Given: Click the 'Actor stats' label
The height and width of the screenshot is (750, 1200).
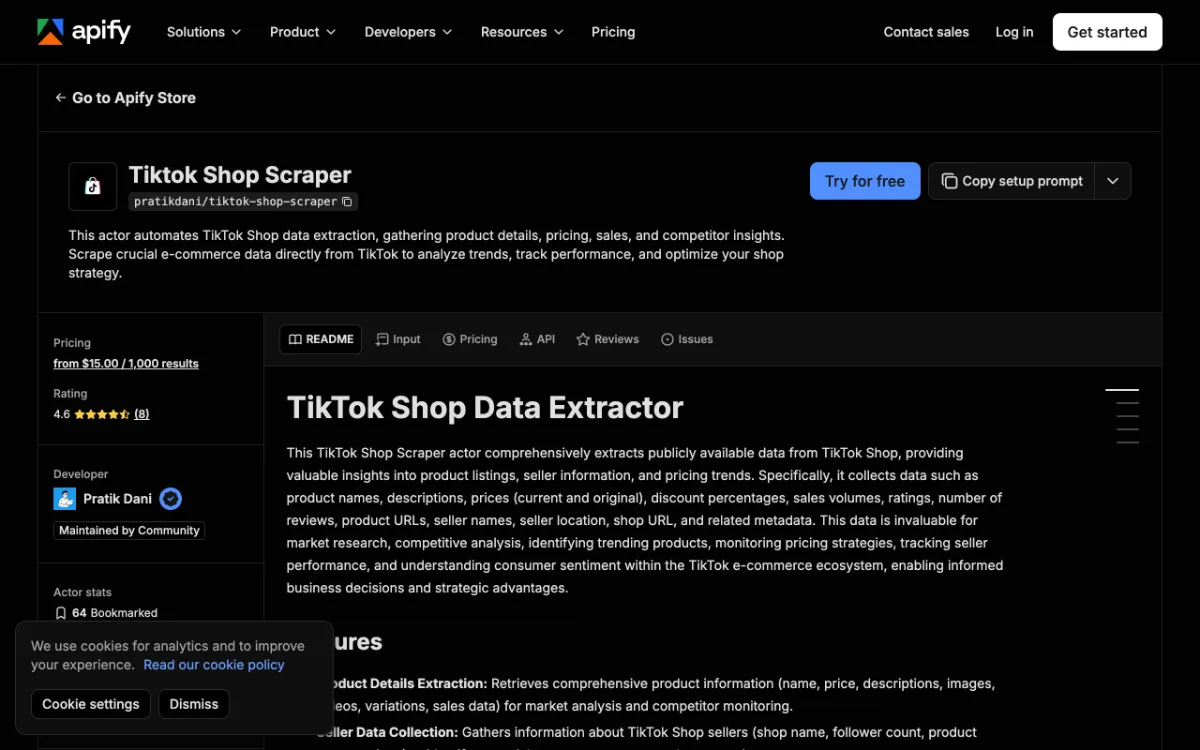Looking at the screenshot, I should 83,593.
